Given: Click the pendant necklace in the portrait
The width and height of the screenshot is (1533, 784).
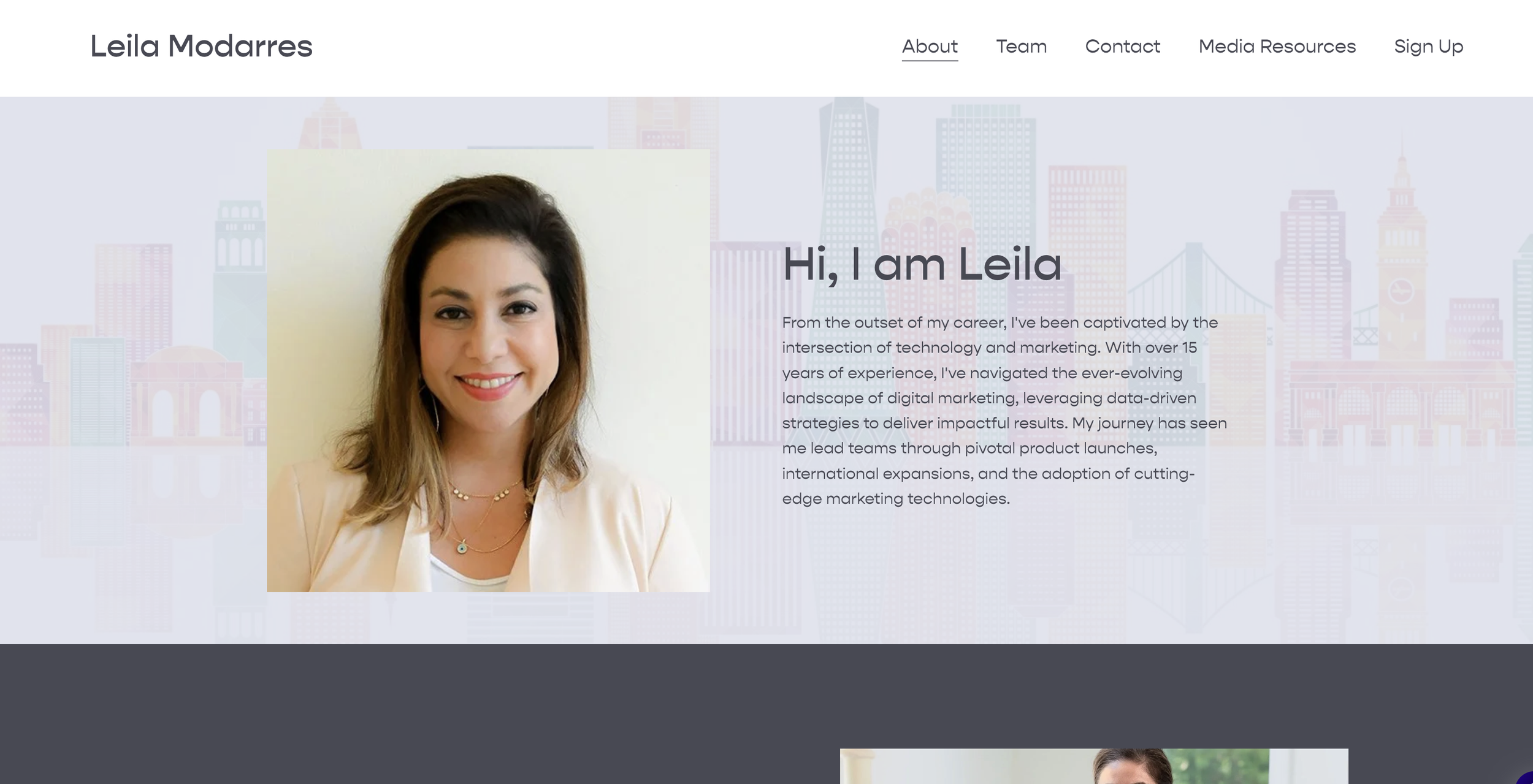Looking at the screenshot, I should pos(462,546).
